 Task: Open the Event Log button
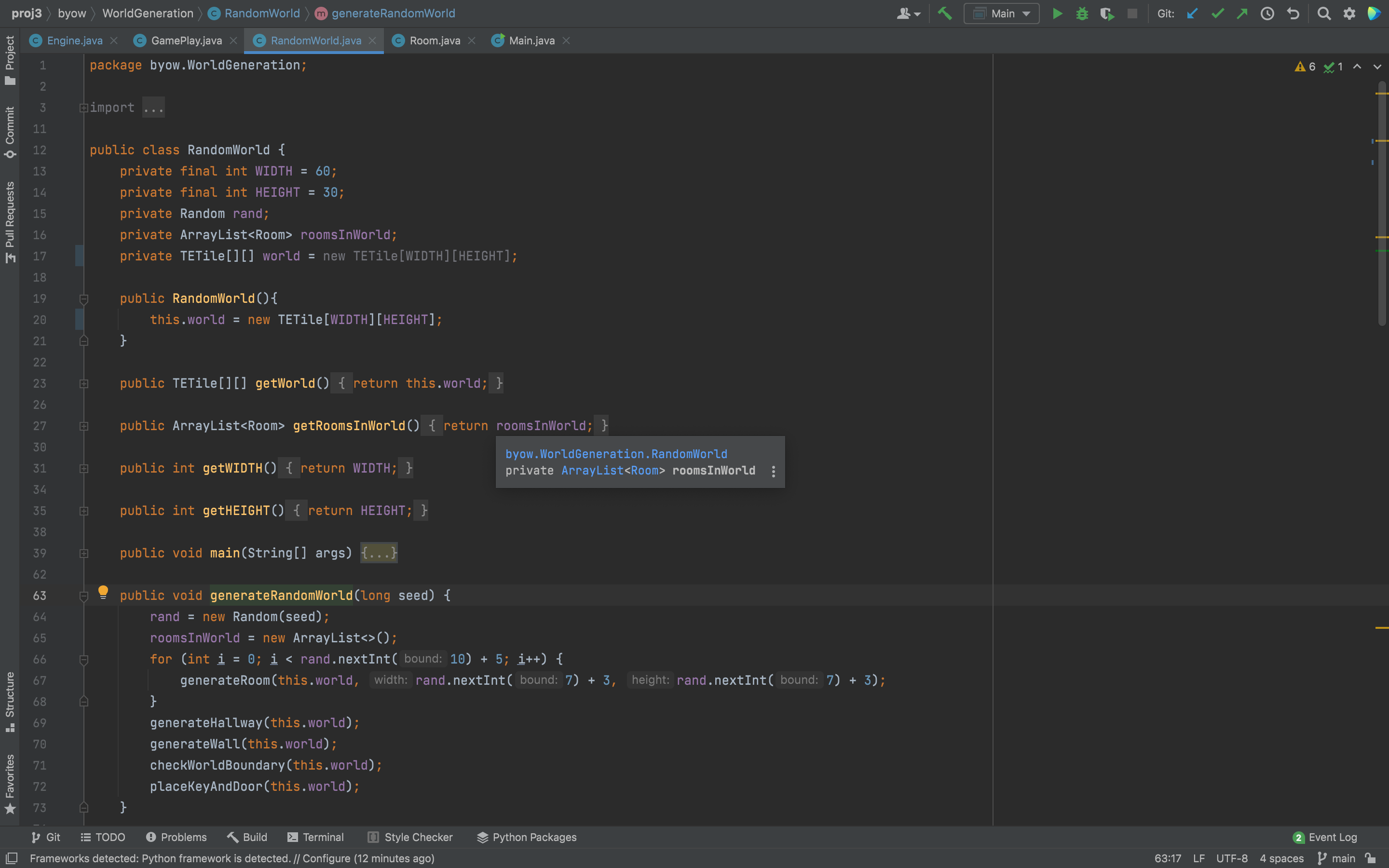click(x=1325, y=837)
